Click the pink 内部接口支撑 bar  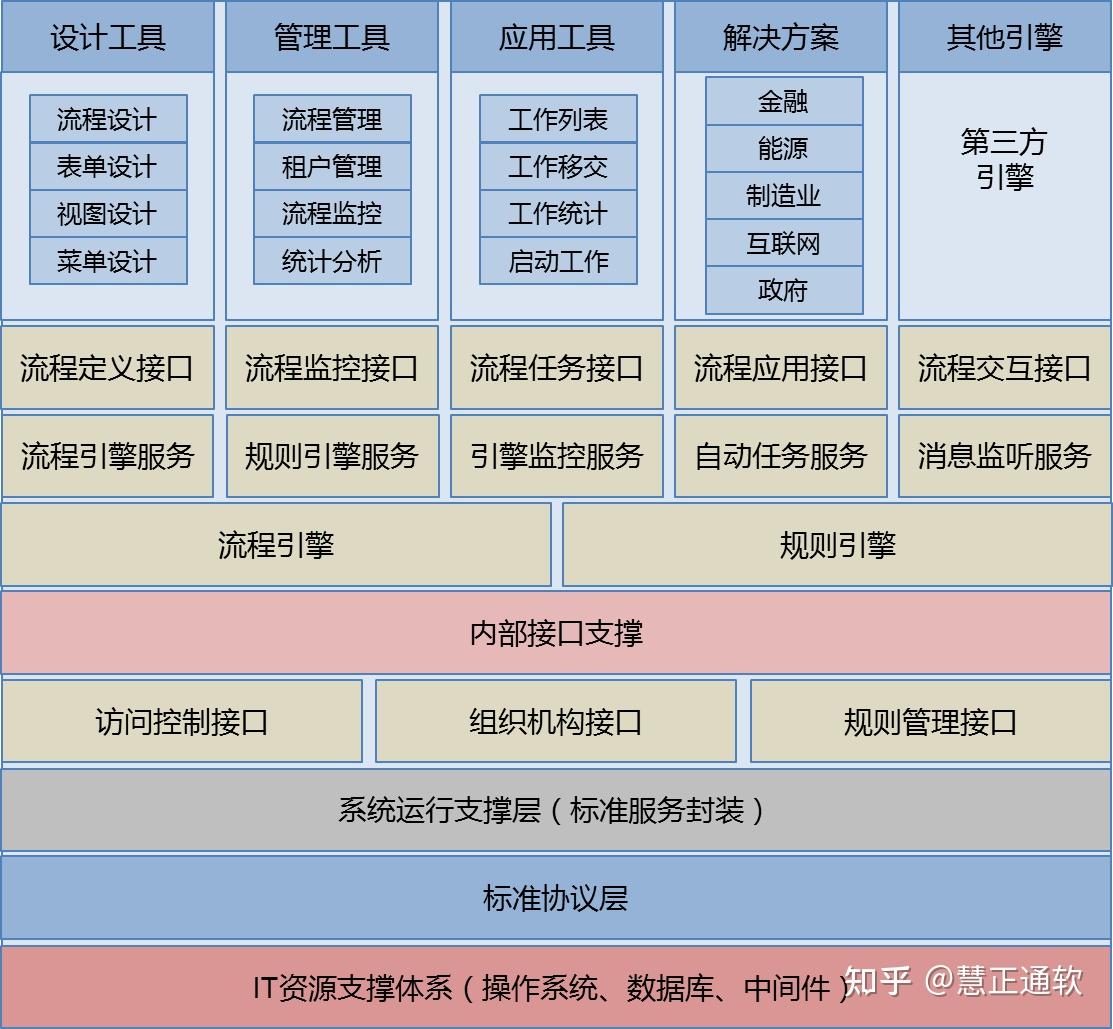coord(556,633)
